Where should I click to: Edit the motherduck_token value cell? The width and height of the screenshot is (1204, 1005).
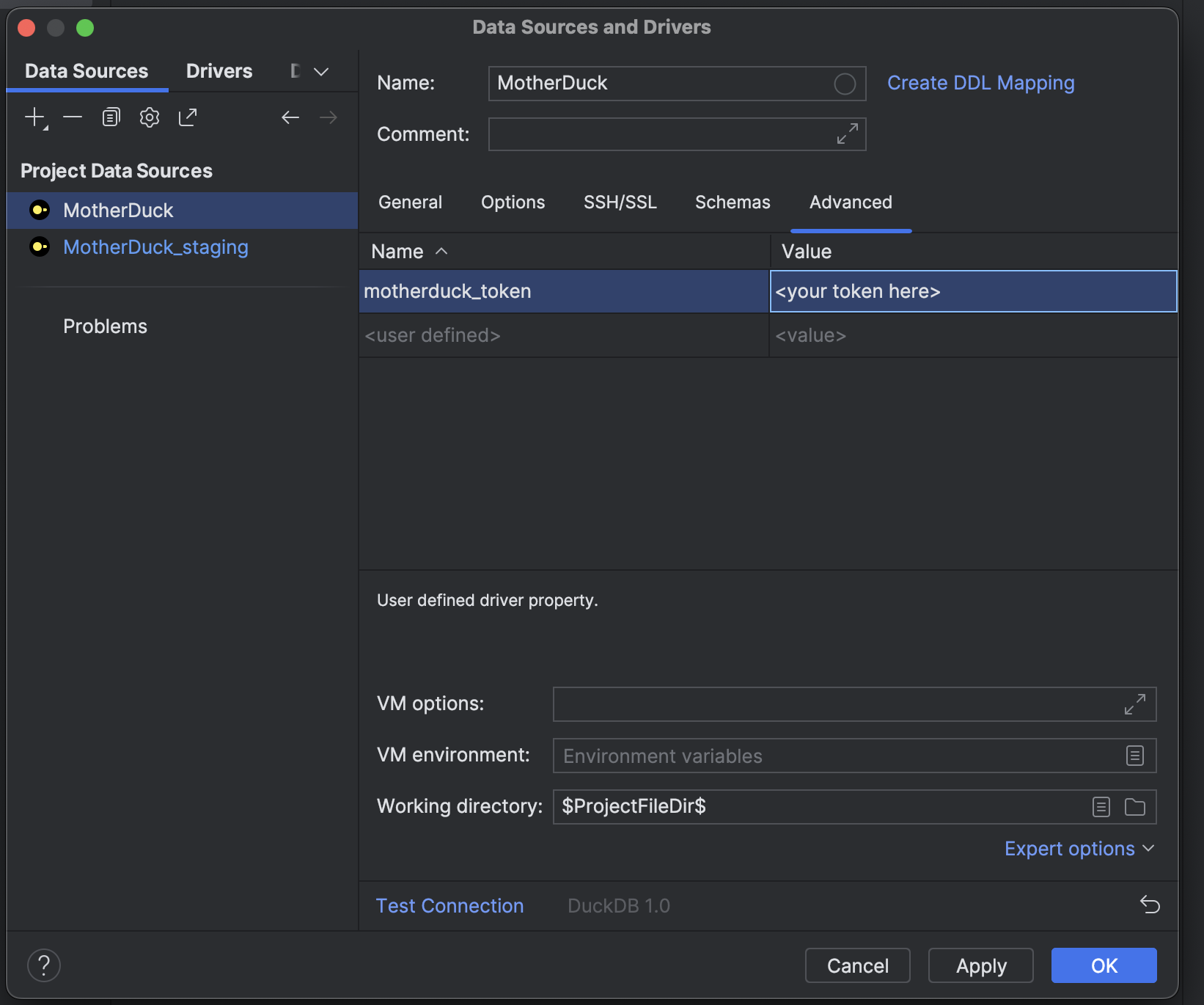tap(974, 291)
